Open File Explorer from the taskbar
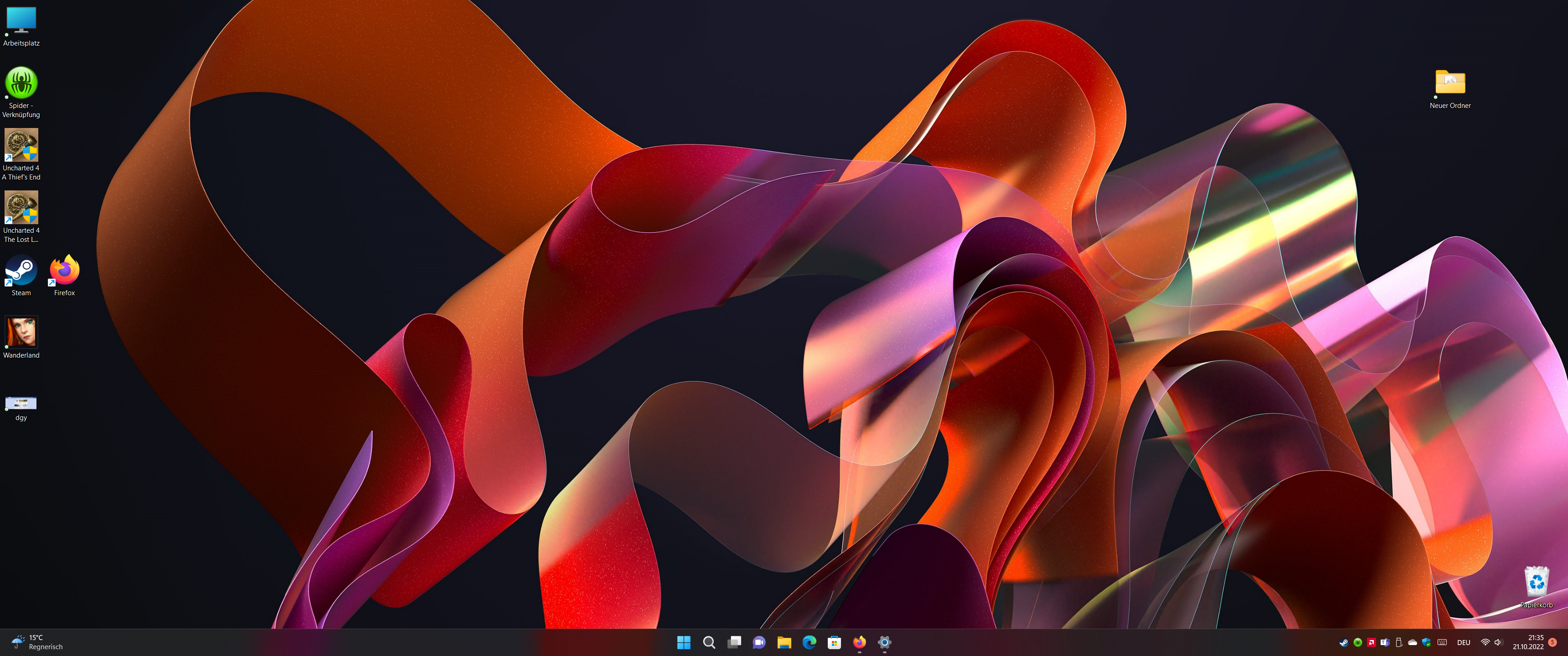 pyautogui.click(x=784, y=642)
